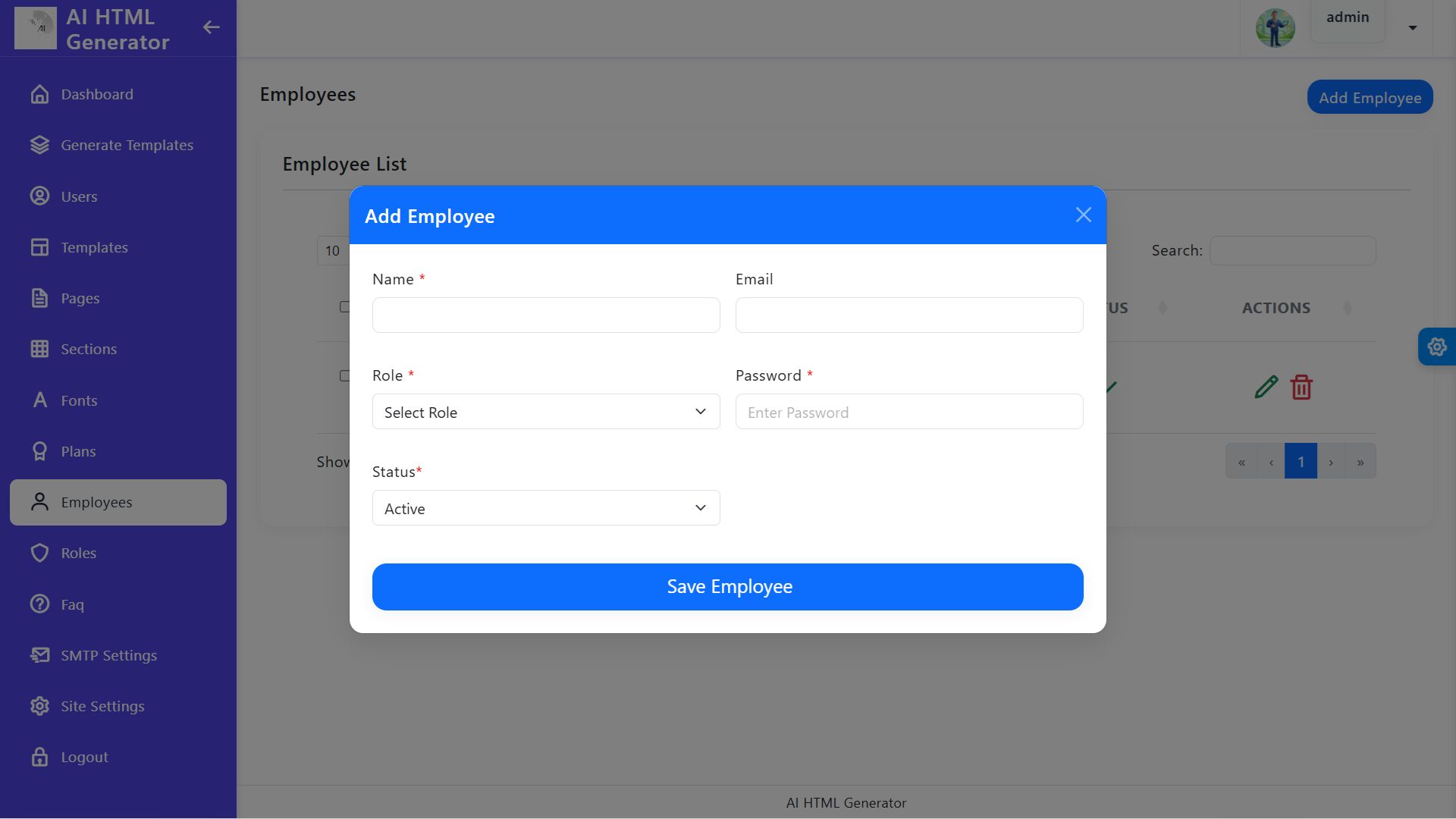
Task: Collapse sidebar with the back arrow
Action: tap(211, 28)
